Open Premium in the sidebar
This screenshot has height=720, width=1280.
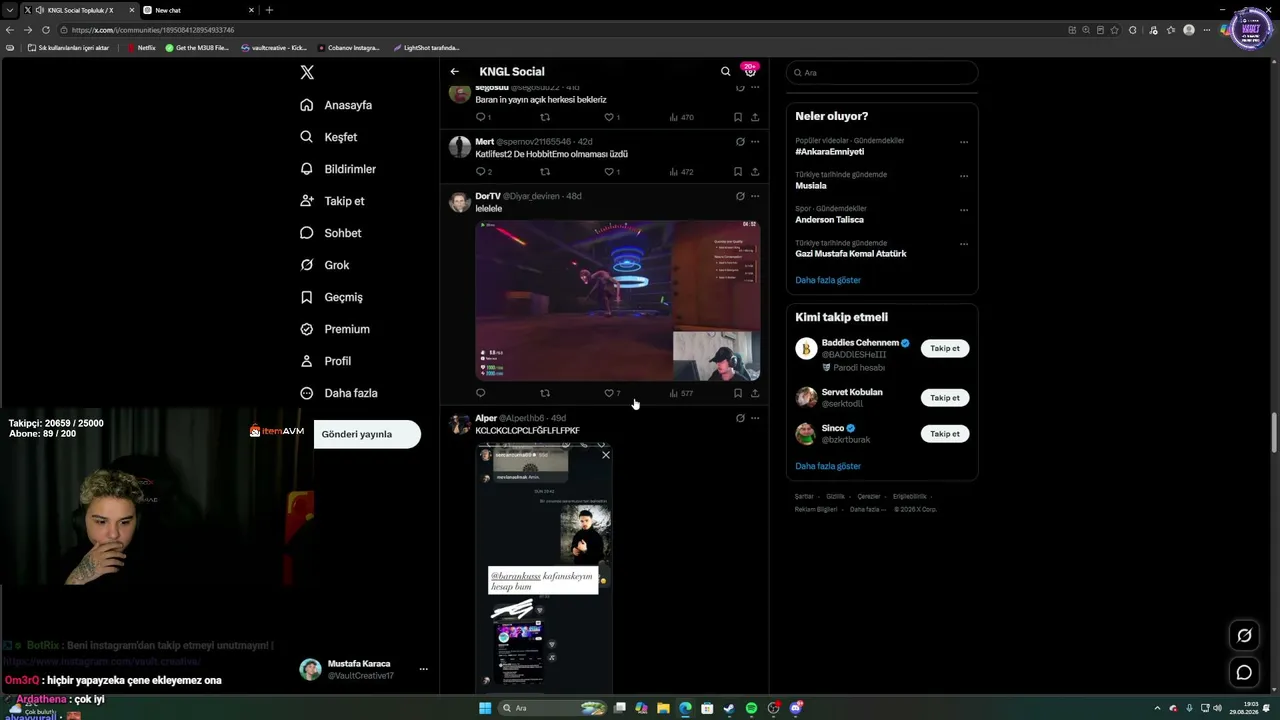[335, 329]
